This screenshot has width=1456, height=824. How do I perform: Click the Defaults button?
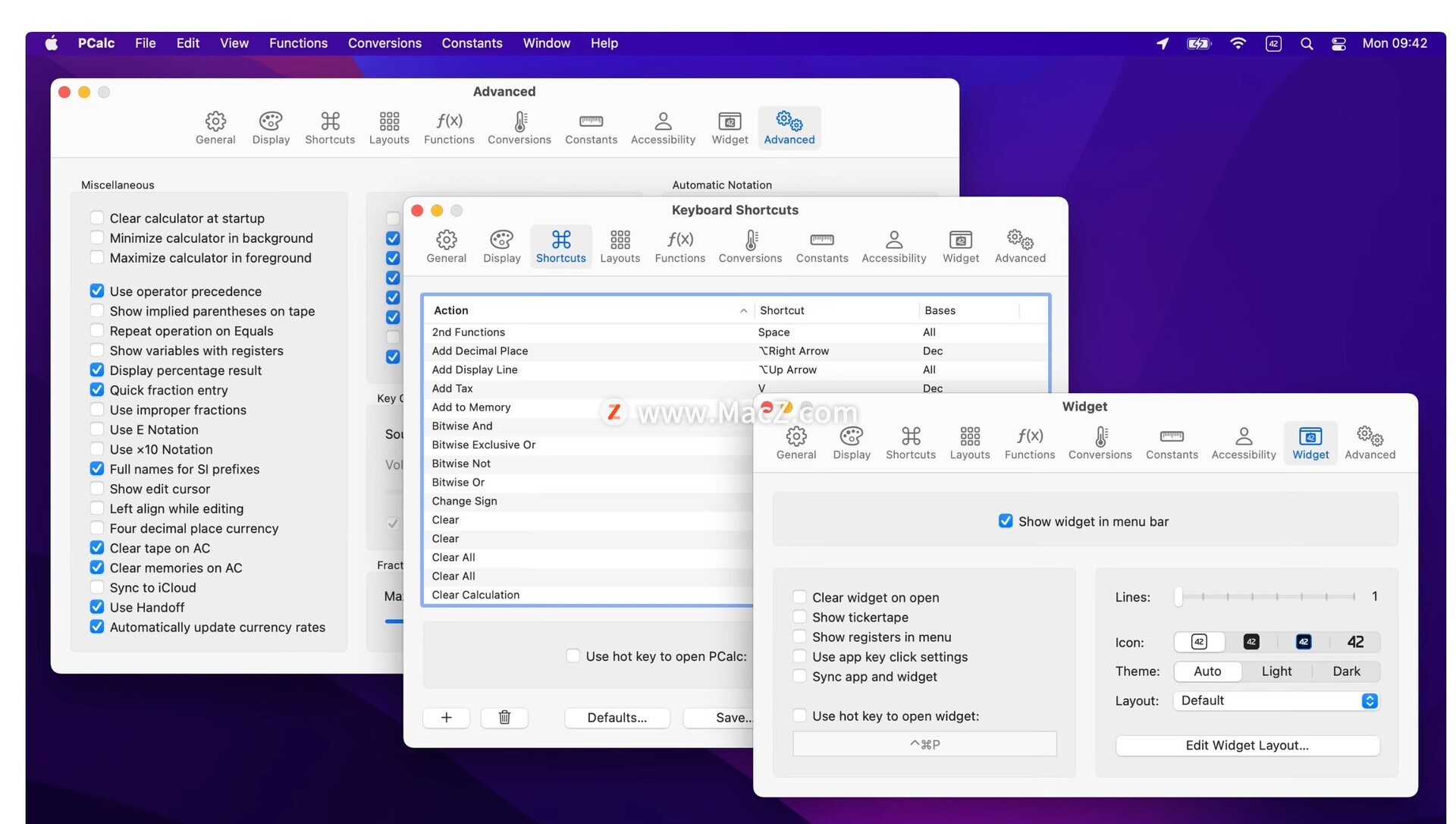(617, 717)
